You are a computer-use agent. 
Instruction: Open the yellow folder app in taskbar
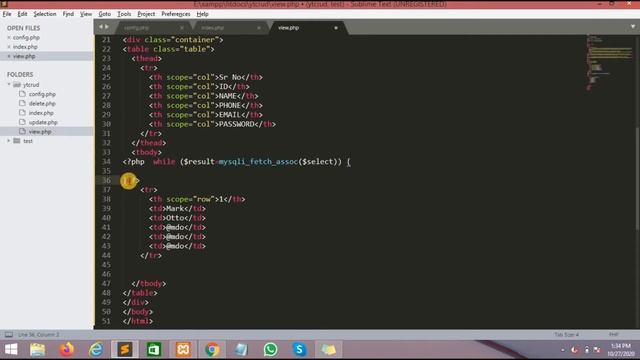click(x=329, y=350)
